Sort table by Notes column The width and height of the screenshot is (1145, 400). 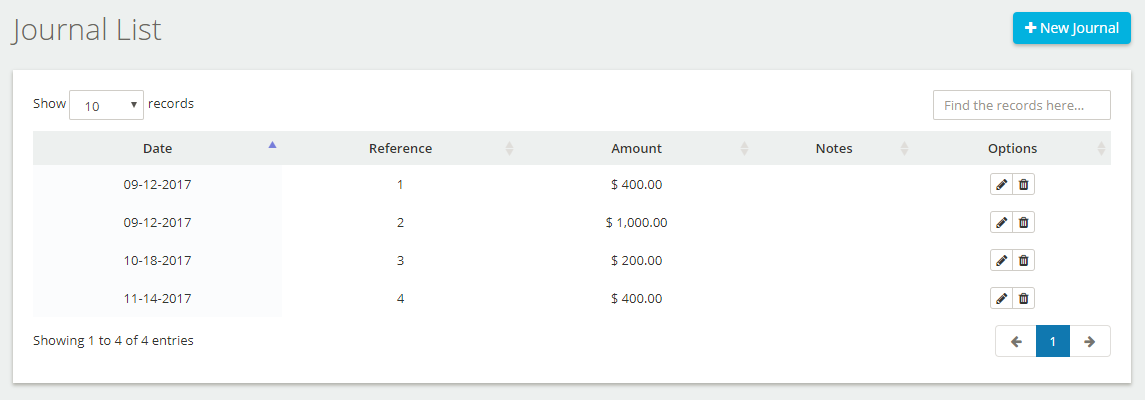(x=834, y=148)
